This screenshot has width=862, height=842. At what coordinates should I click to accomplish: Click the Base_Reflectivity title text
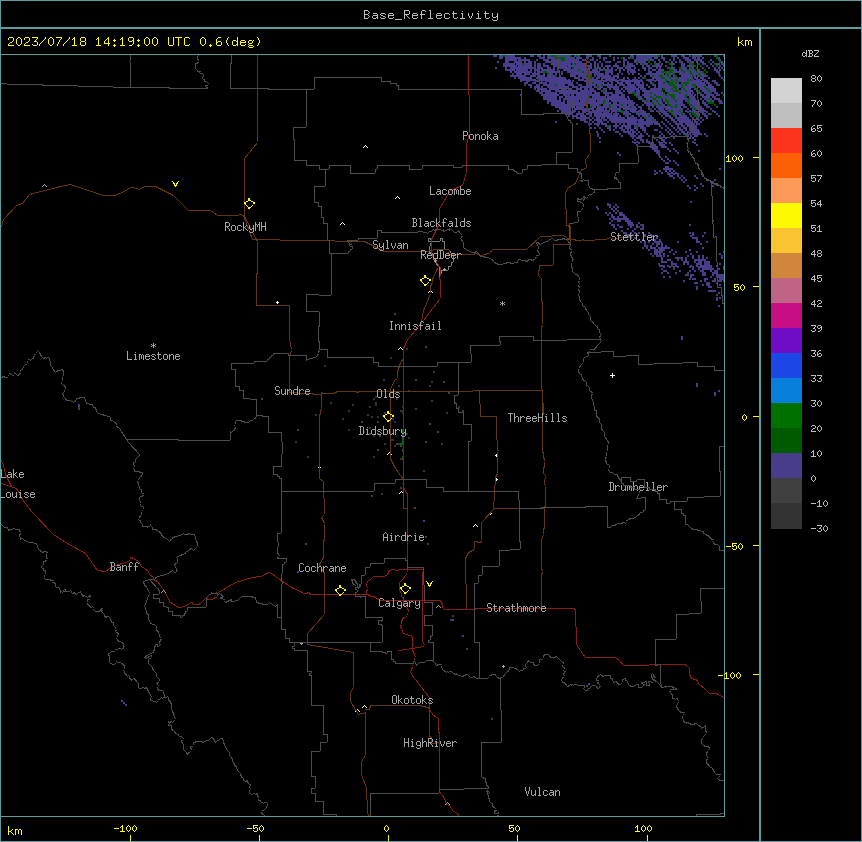(431, 15)
